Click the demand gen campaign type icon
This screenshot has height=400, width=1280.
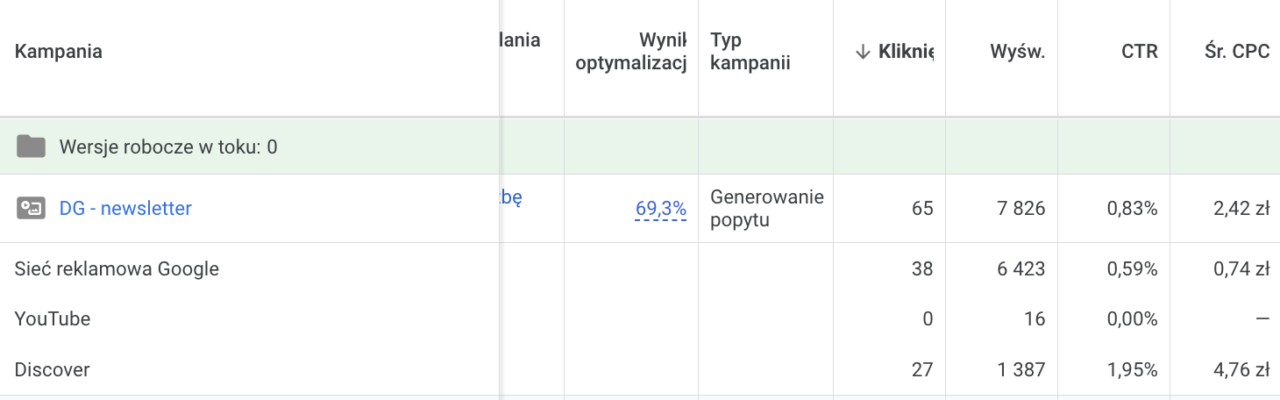tap(31, 208)
